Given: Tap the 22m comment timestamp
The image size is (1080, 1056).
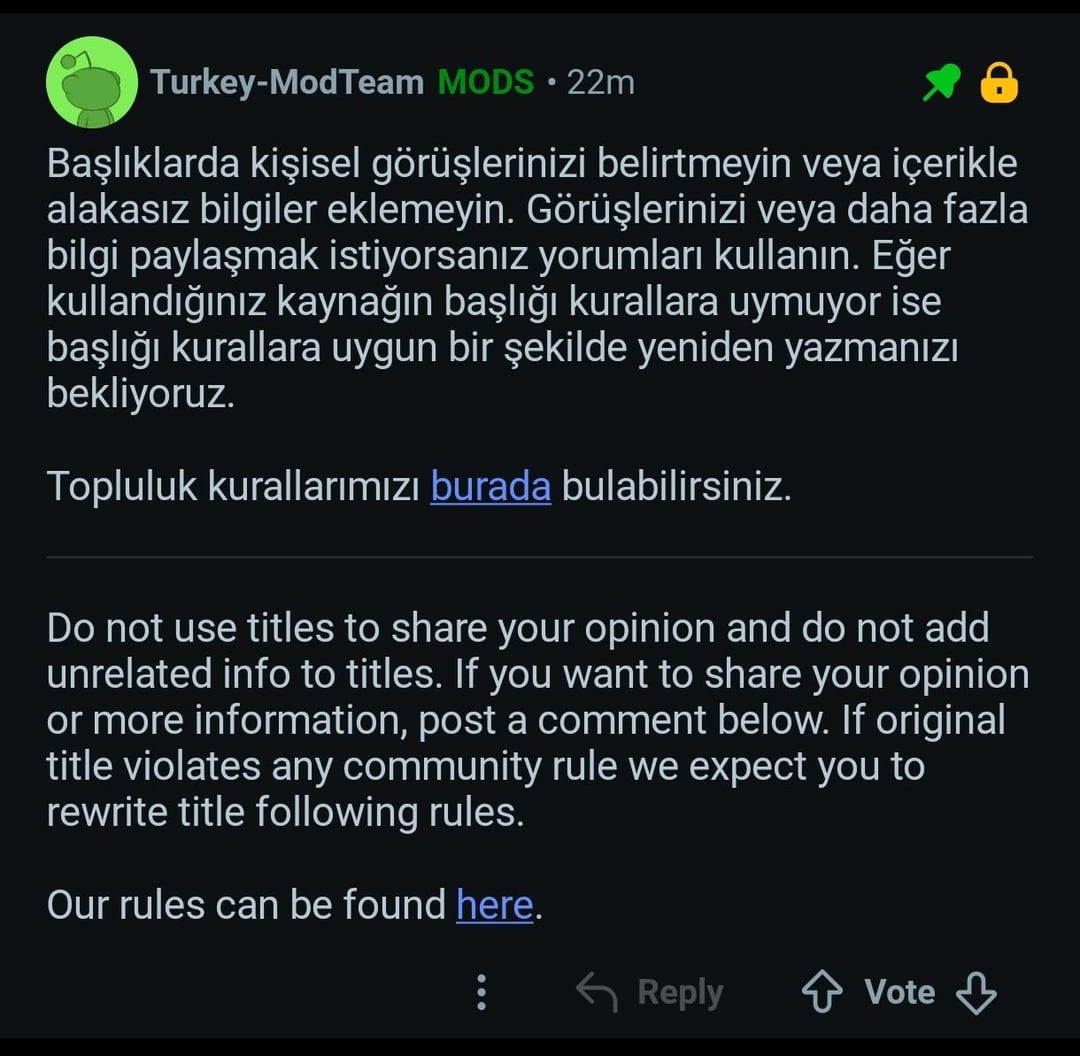Looking at the screenshot, I should 601,82.
